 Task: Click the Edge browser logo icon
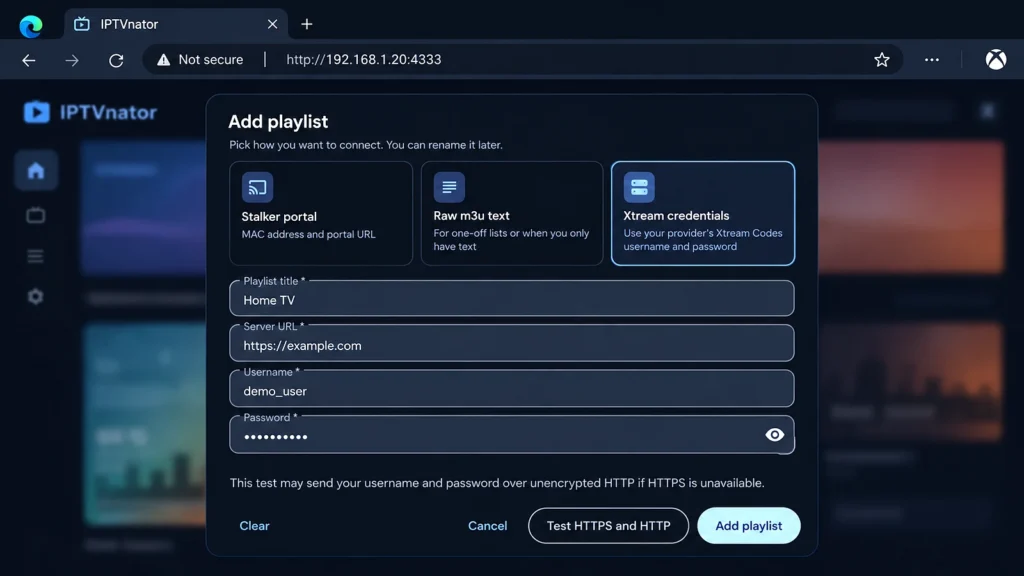point(31,25)
